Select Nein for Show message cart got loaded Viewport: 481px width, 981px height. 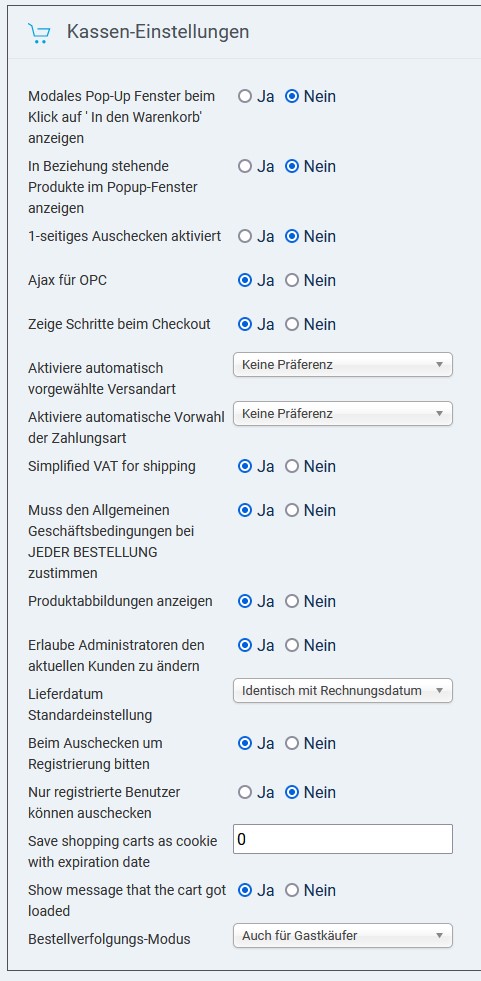(x=292, y=890)
